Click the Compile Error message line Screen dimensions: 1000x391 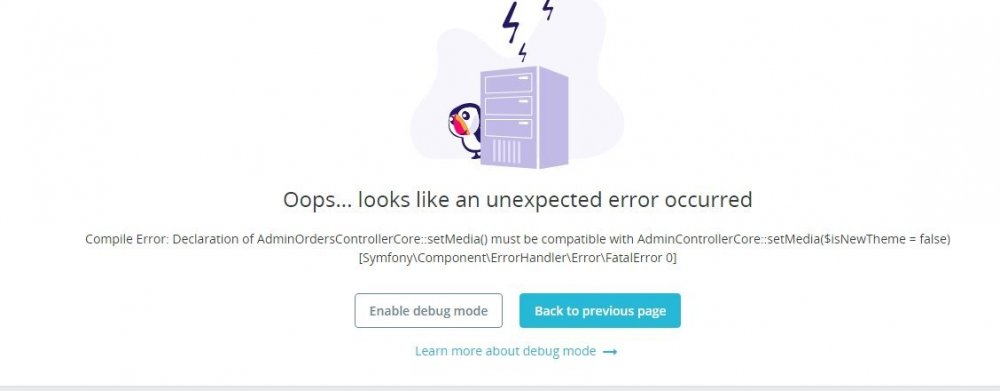click(x=517, y=239)
